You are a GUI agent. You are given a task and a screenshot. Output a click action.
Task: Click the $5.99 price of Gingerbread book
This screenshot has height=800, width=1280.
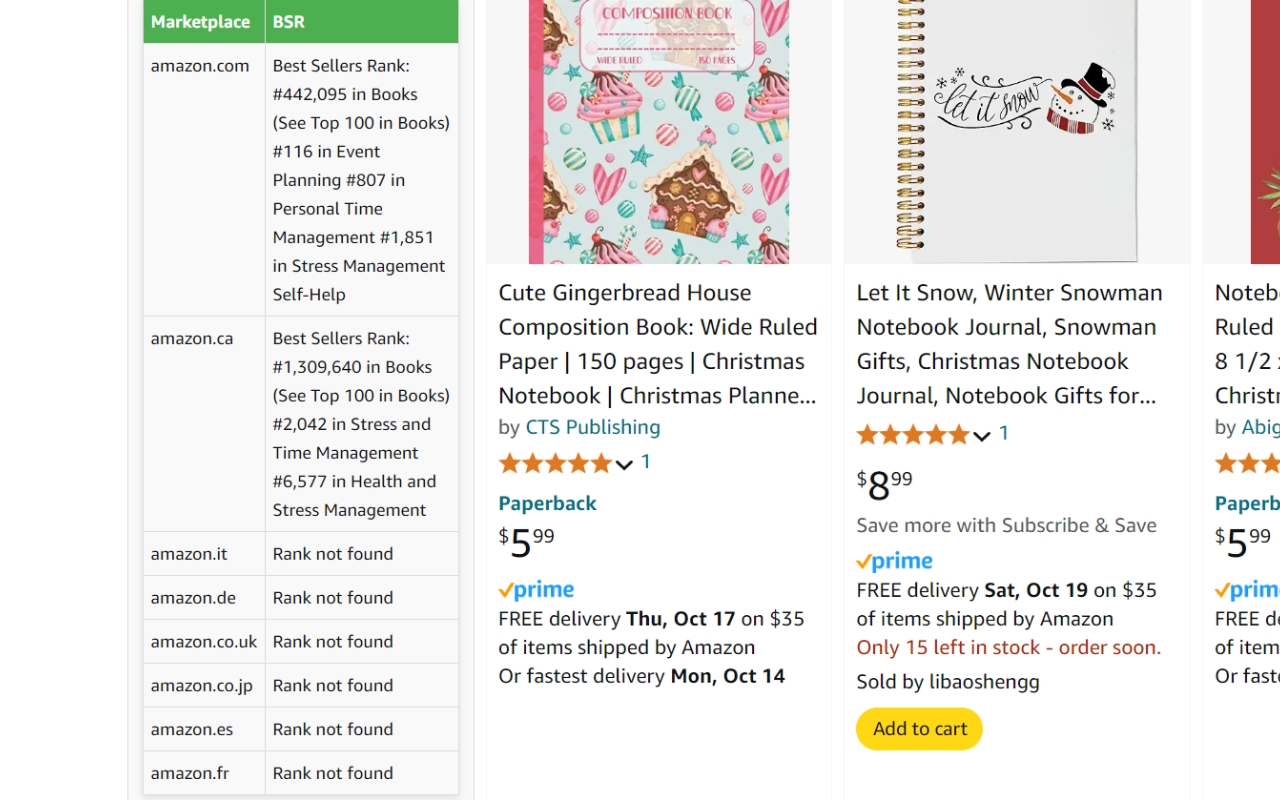(x=526, y=542)
